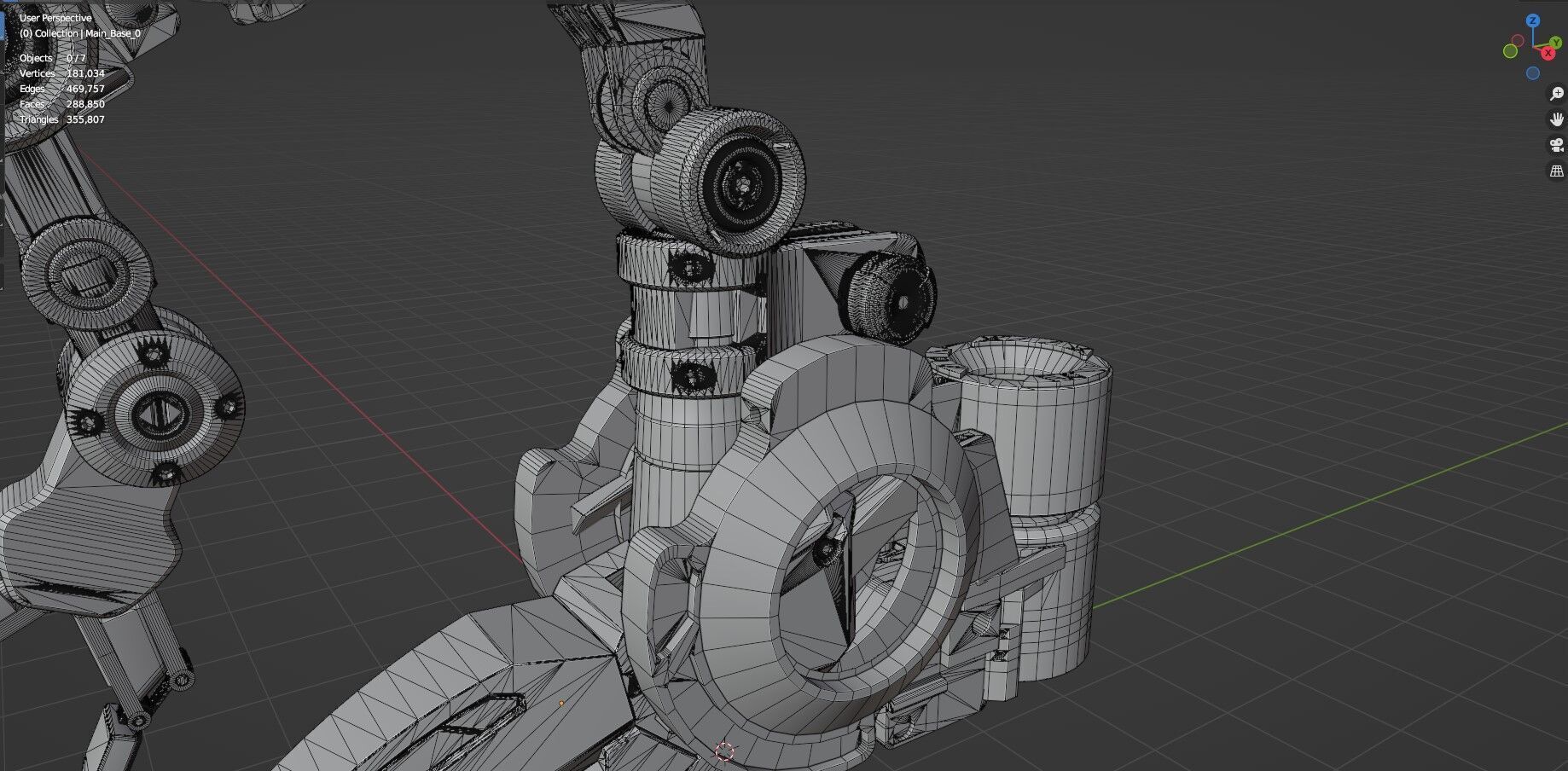Screen dimensions: 1568x771
Task: Click the blue Z axis gizmo handle
Action: (x=1533, y=21)
